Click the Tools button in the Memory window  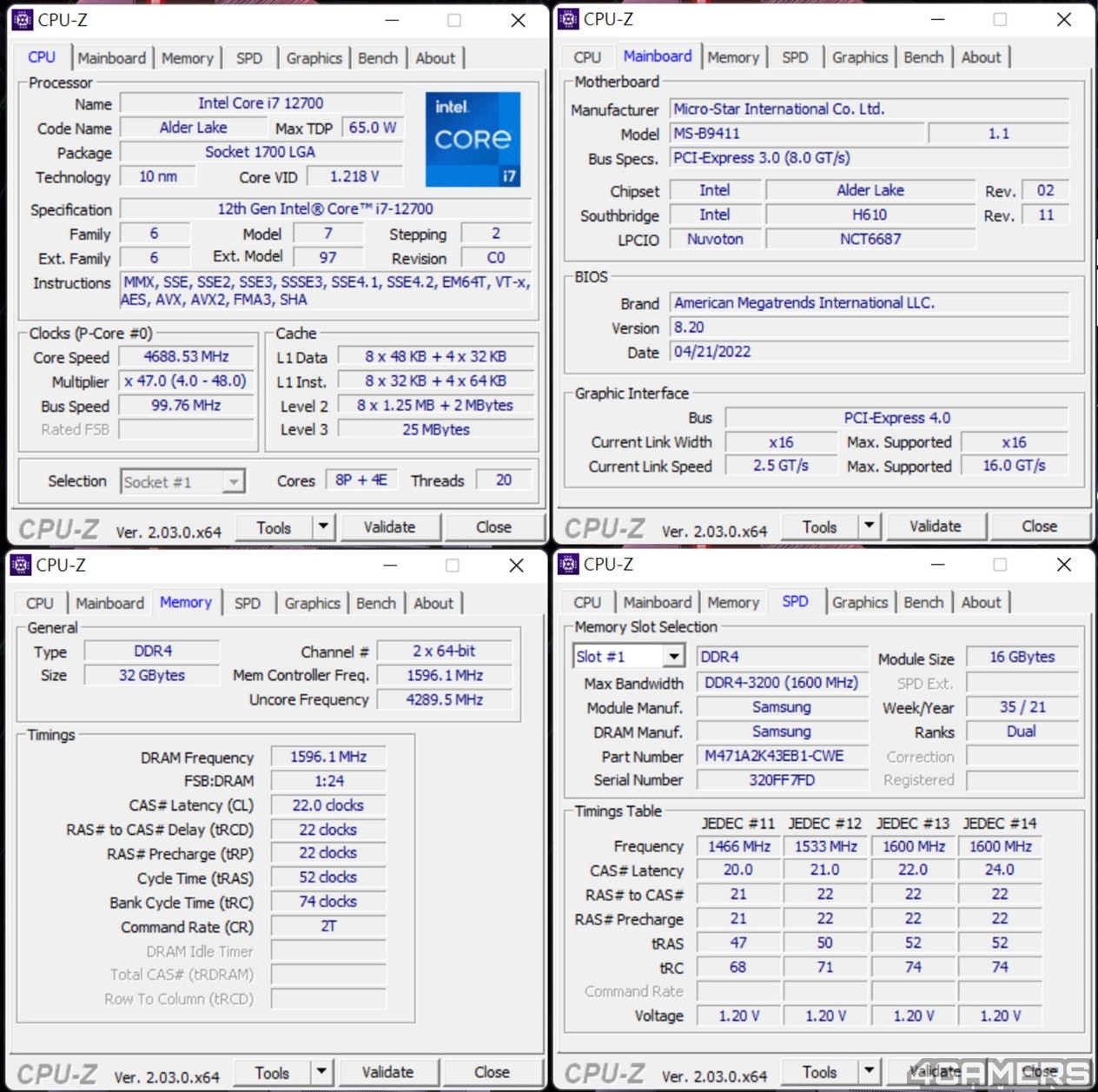pyautogui.click(x=272, y=1073)
